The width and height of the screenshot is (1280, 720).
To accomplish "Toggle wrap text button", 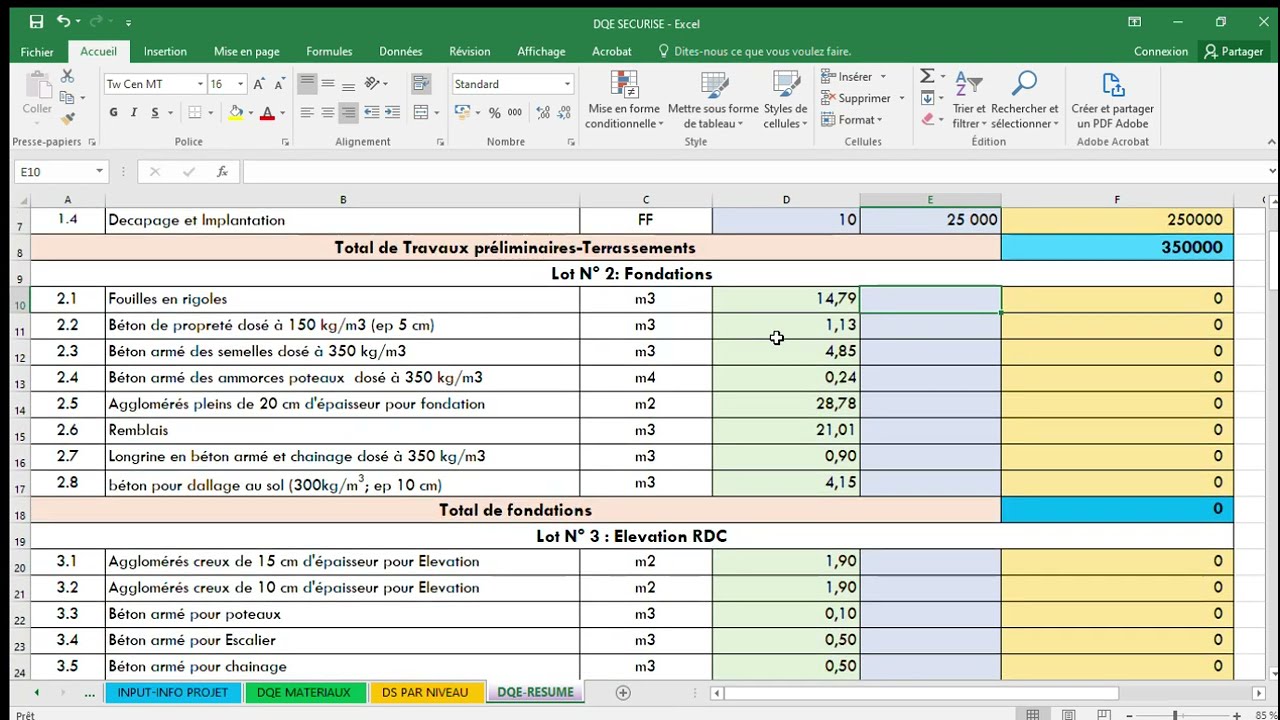I will coord(421,84).
